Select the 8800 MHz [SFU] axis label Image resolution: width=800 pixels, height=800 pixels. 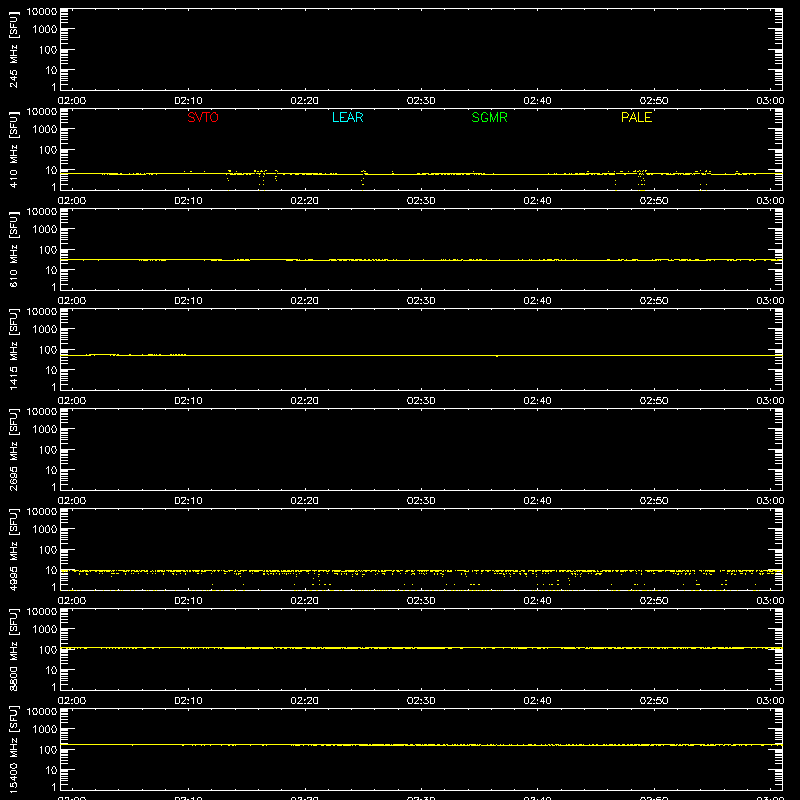pos(13,649)
